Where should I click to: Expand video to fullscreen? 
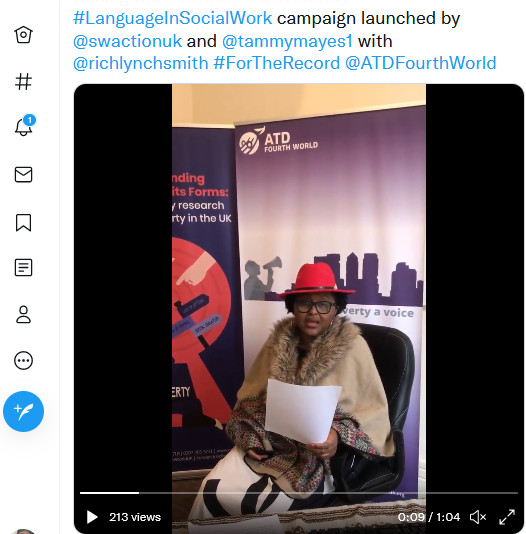507,517
